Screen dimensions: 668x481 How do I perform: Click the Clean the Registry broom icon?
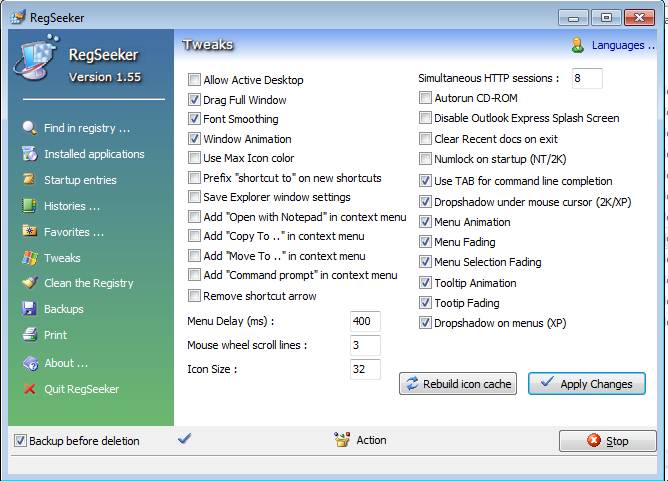pyautogui.click(x=29, y=282)
